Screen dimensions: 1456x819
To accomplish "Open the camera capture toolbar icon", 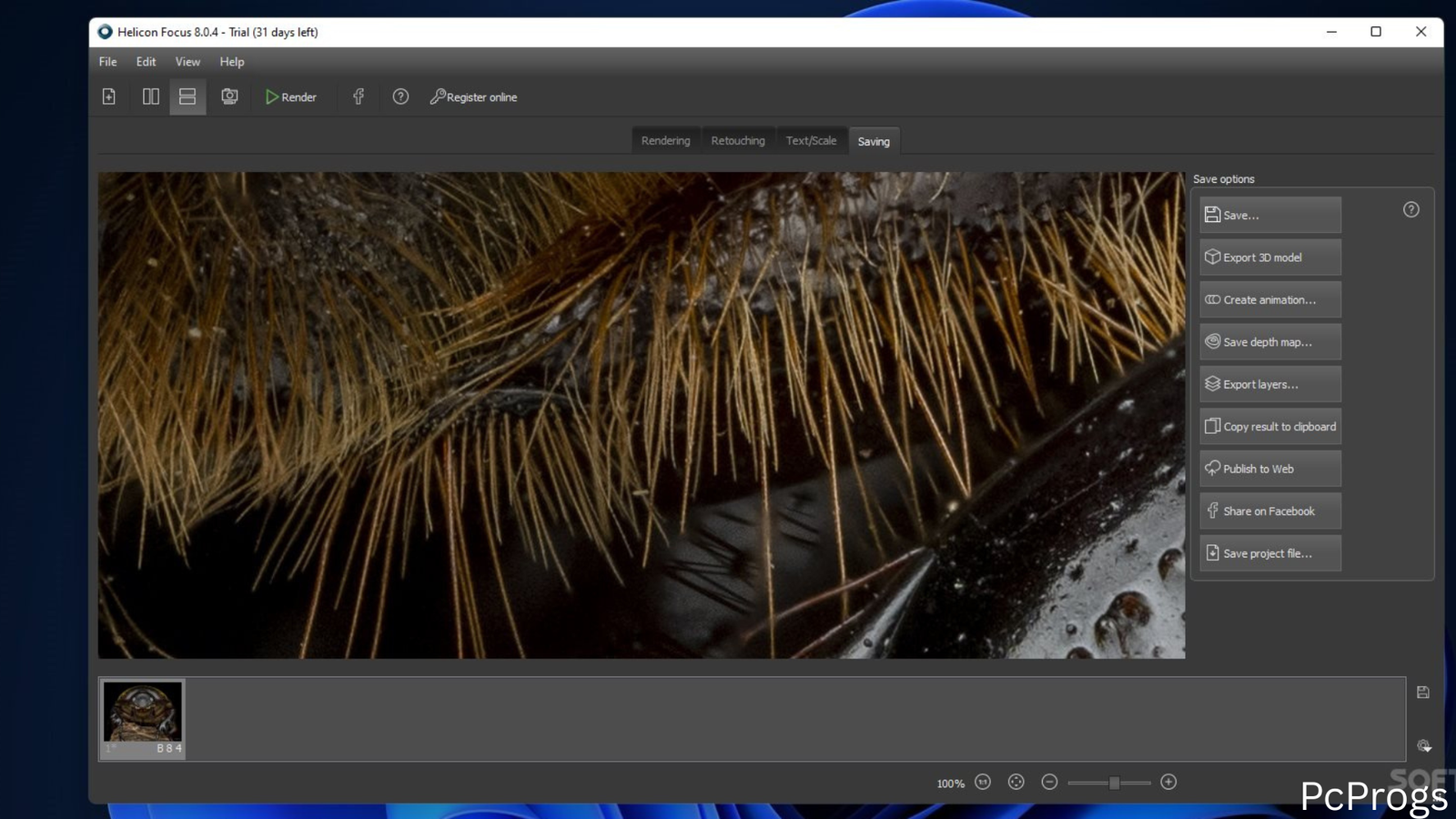I will [229, 96].
